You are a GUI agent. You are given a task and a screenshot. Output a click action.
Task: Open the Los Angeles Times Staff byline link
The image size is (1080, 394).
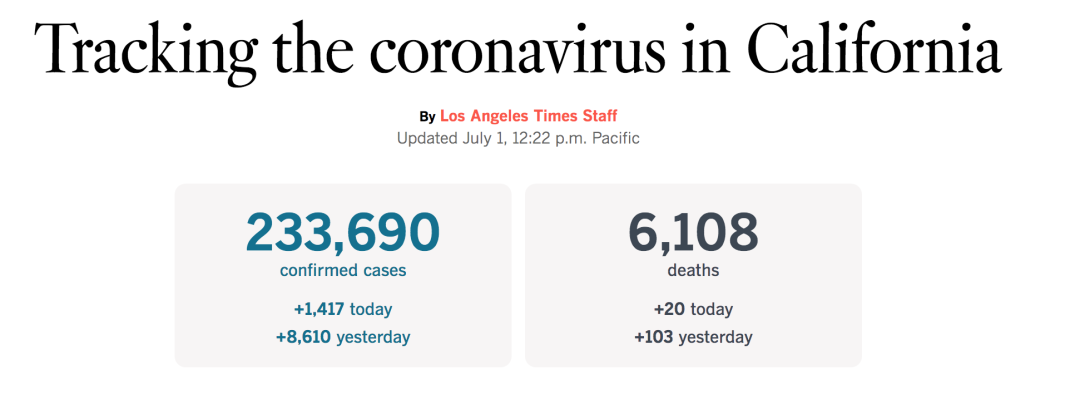[528, 116]
